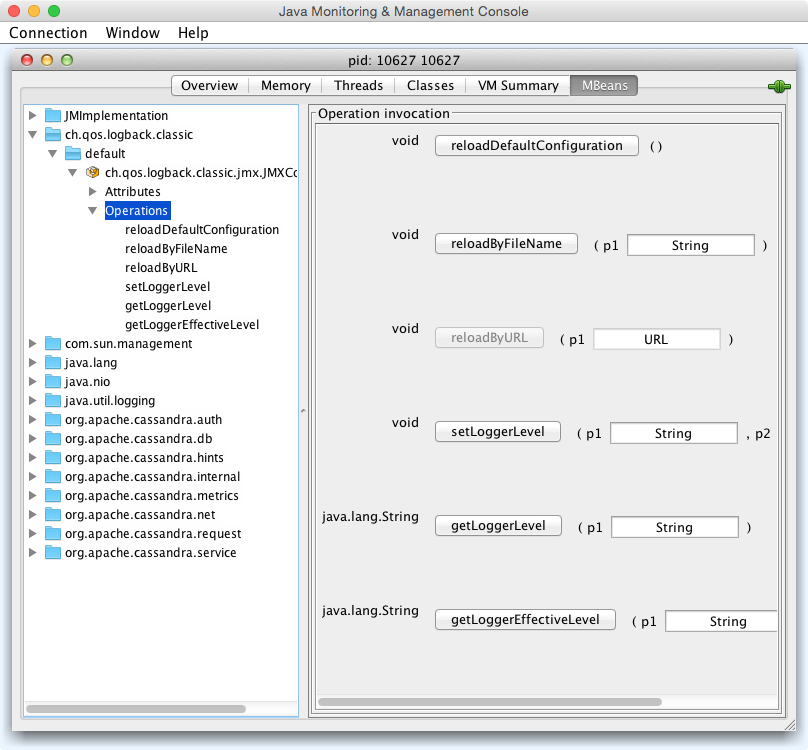This screenshot has width=808, height=750.
Task: Click the com.sun.management folder icon
Action: click(53, 344)
